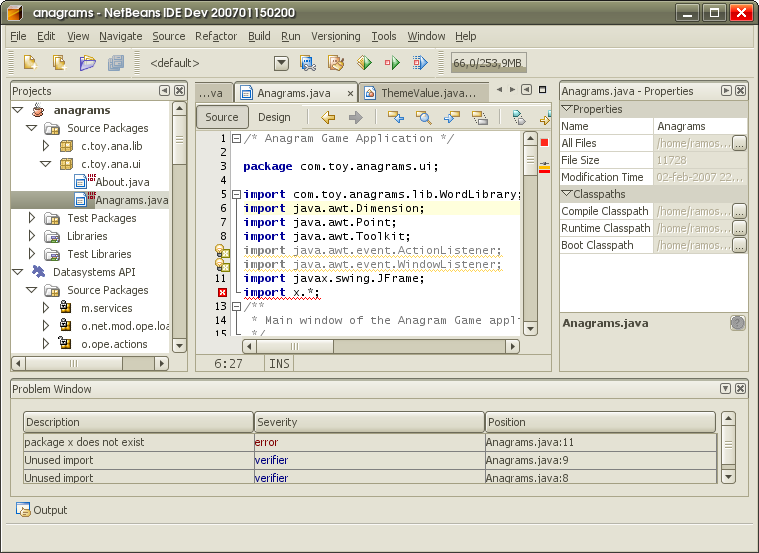Fold the comment block at line 1
Viewport: 759px width, 553px height.
pyautogui.click(x=236, y=138)
